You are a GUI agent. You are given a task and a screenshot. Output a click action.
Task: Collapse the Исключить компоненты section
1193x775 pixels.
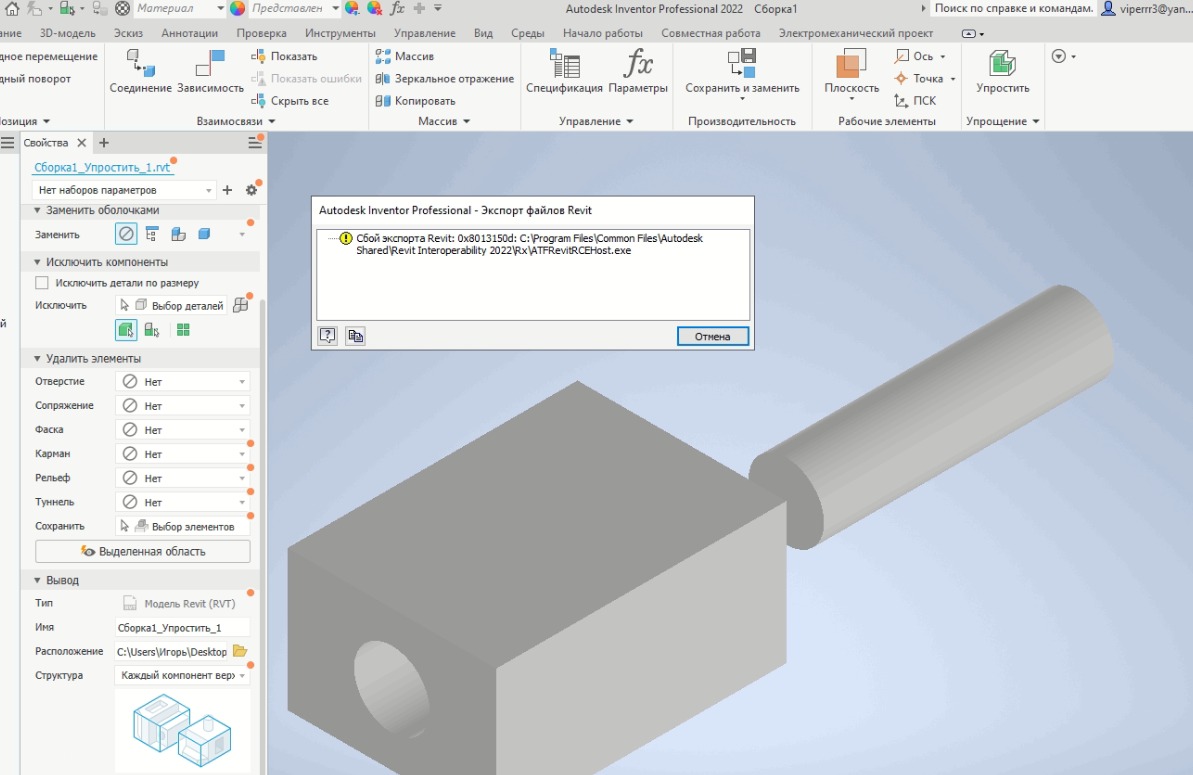(x=37, y=262)
